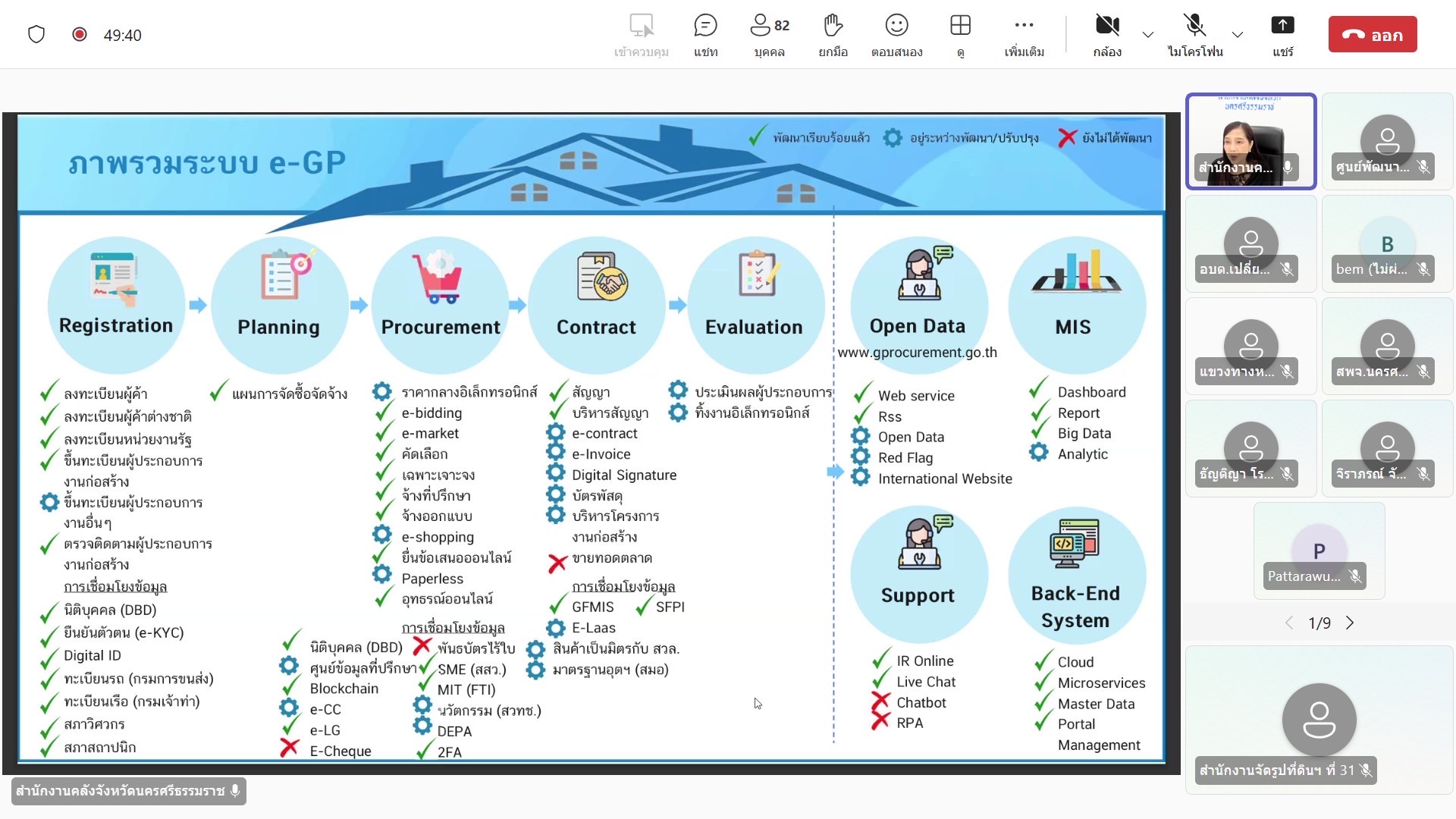Image resolution: width=1456 pixels, height=819 pixels.
Task: Expand camera options dropdown arrow
Action: click(1148, 35)
